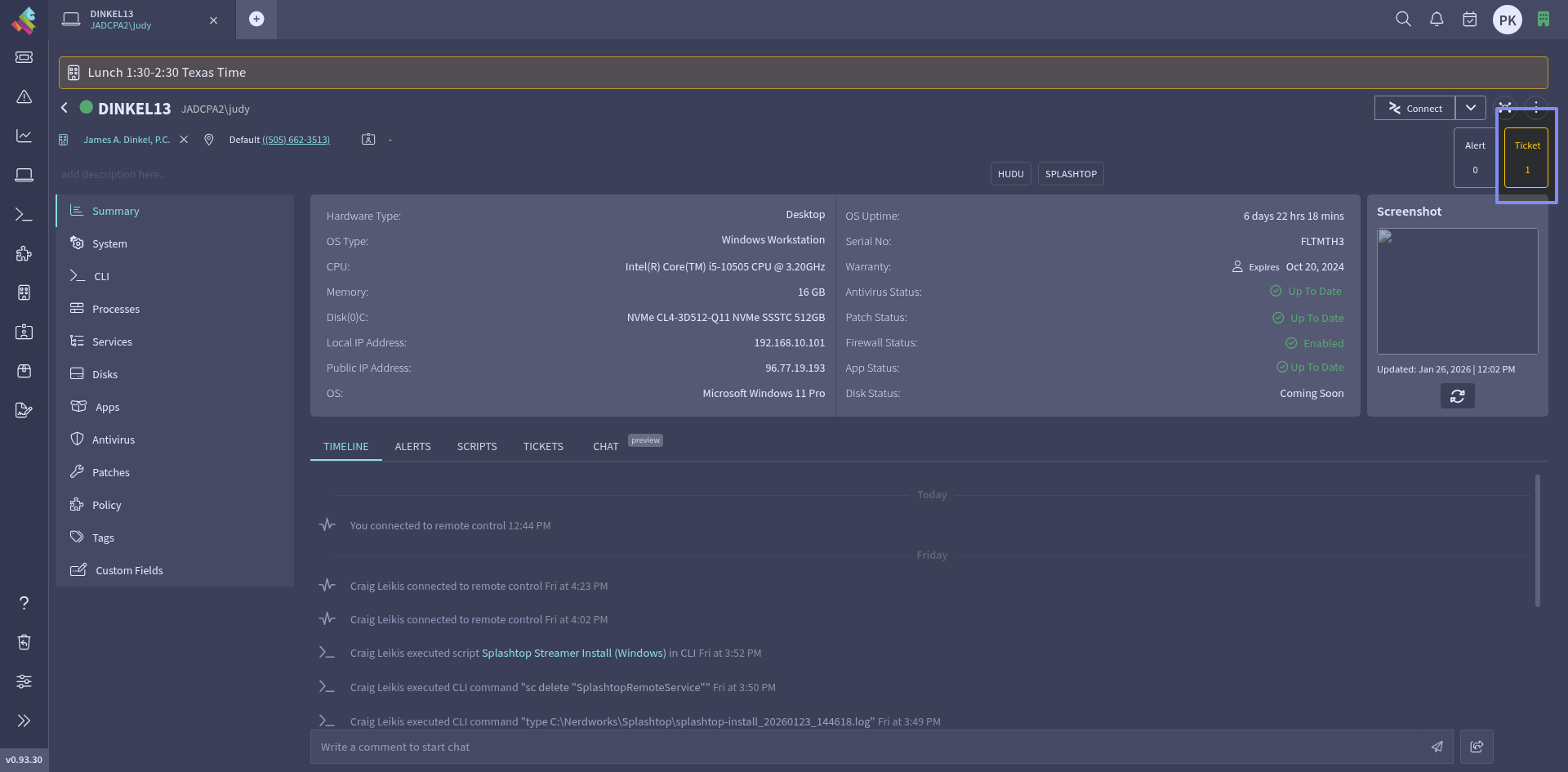
Task: Expand the Connect options dropdown arrow
Action: (x=1470, y=108)
